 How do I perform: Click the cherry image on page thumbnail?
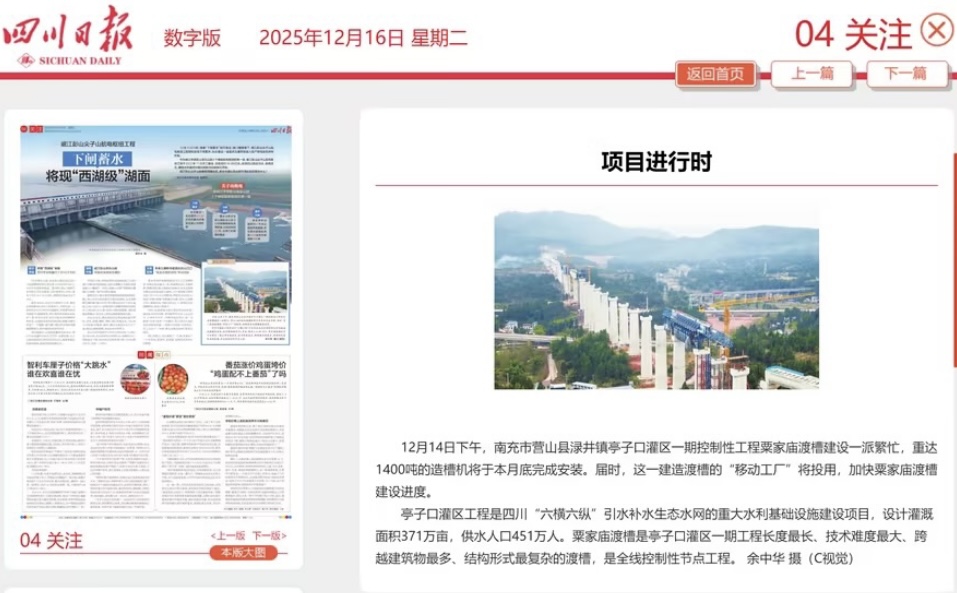135,379
